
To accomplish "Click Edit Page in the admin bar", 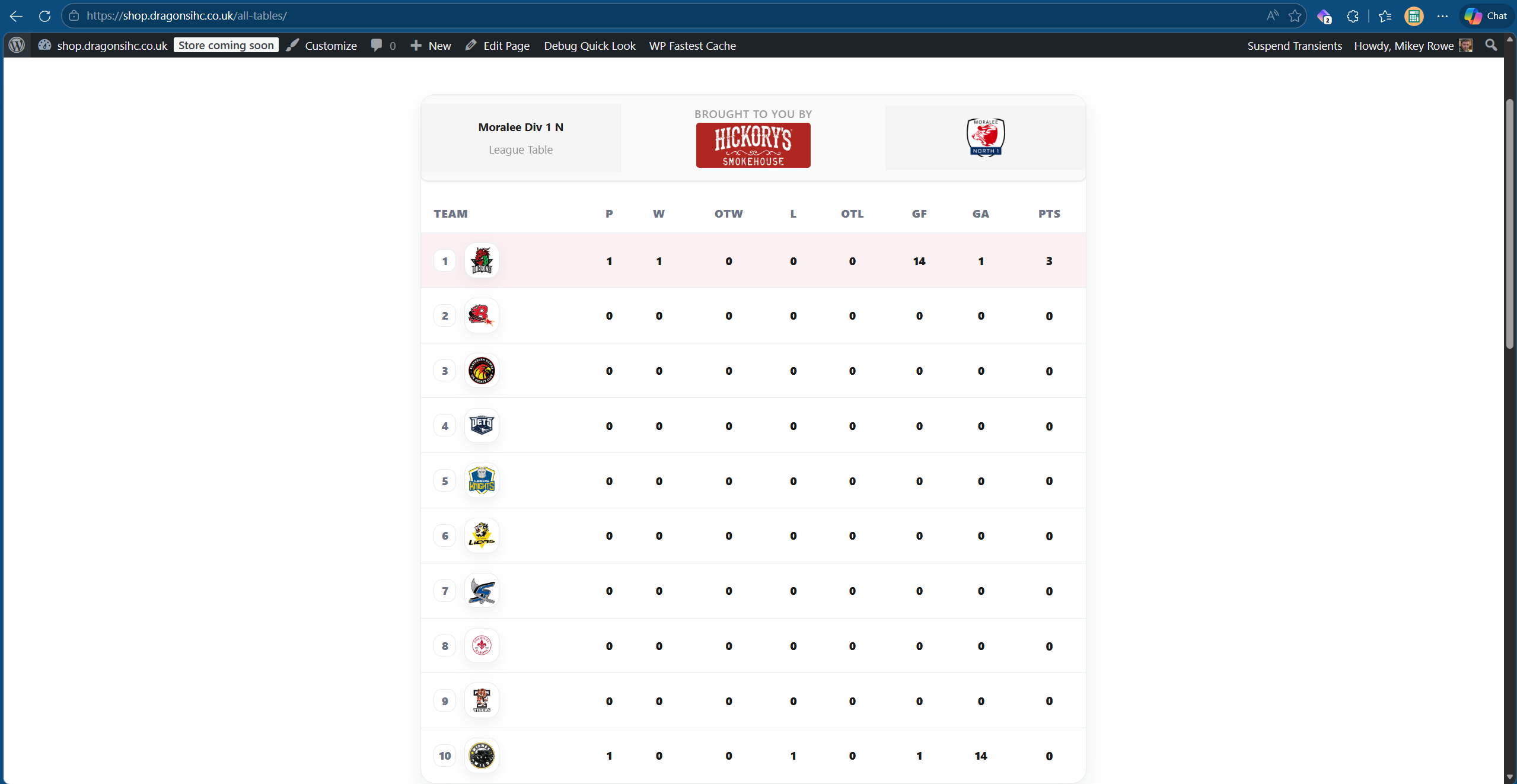I will 497,45.
